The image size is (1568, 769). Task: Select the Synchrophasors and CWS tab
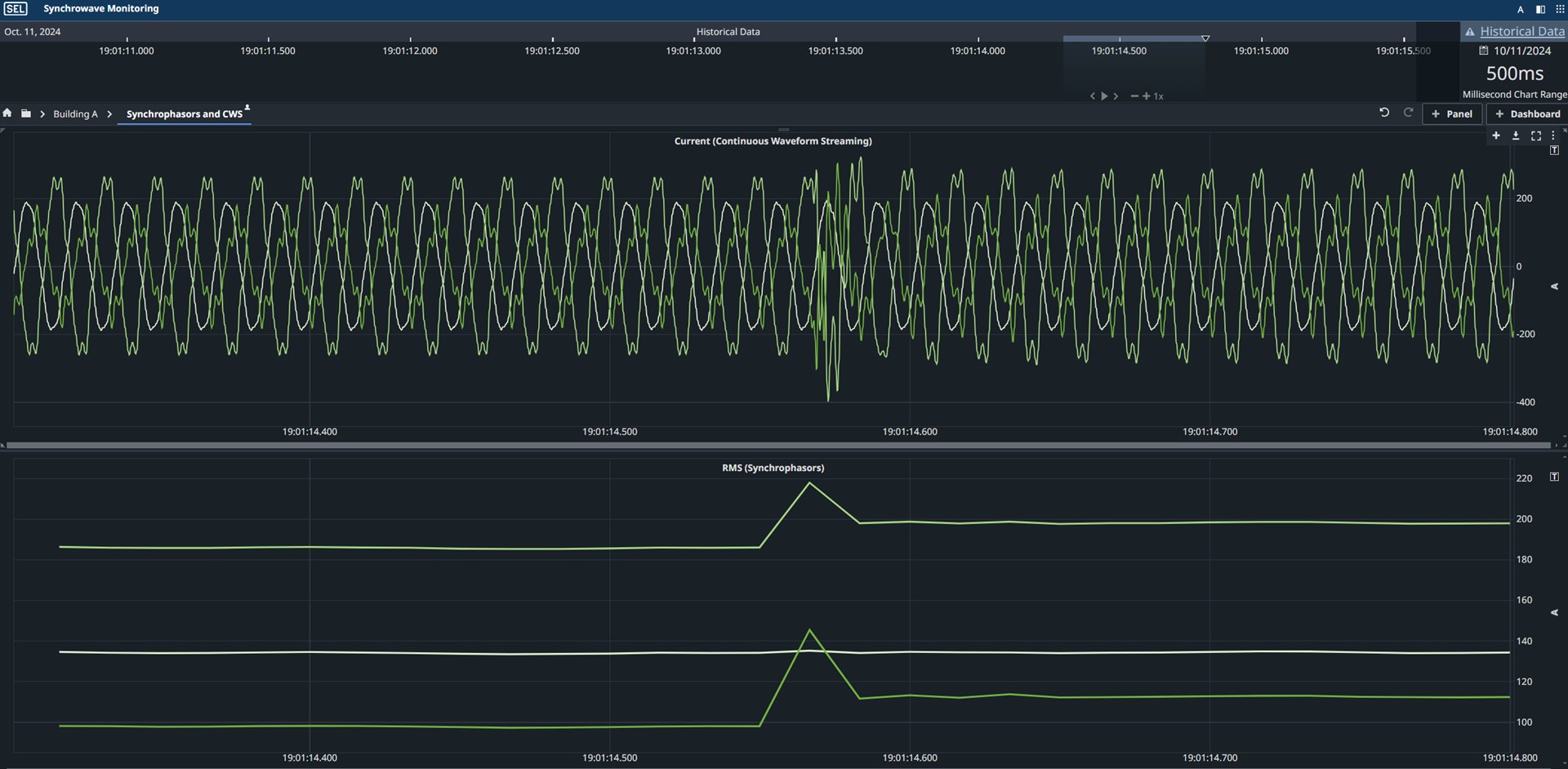click(185, 114)
